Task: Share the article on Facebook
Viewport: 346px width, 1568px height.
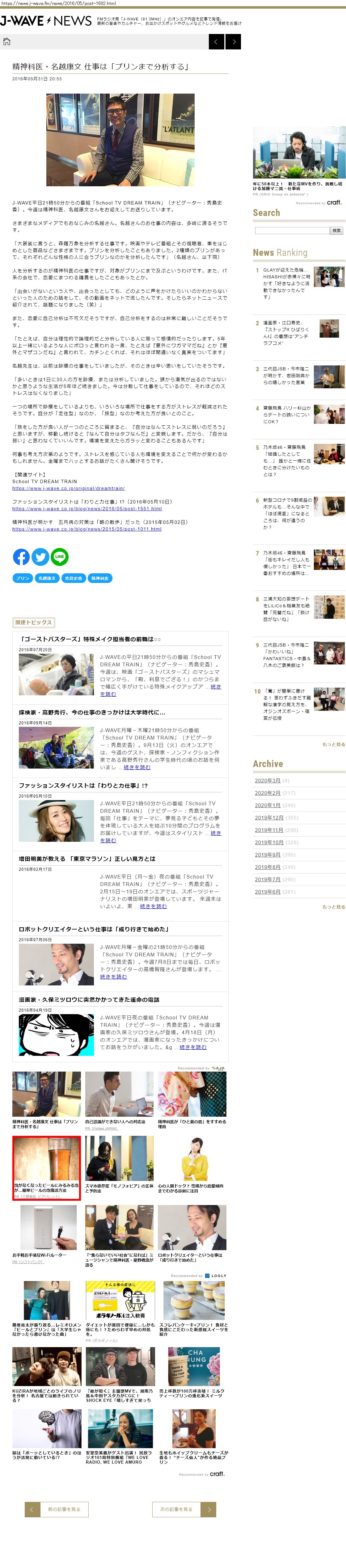Action: click(x=21, y=556)
